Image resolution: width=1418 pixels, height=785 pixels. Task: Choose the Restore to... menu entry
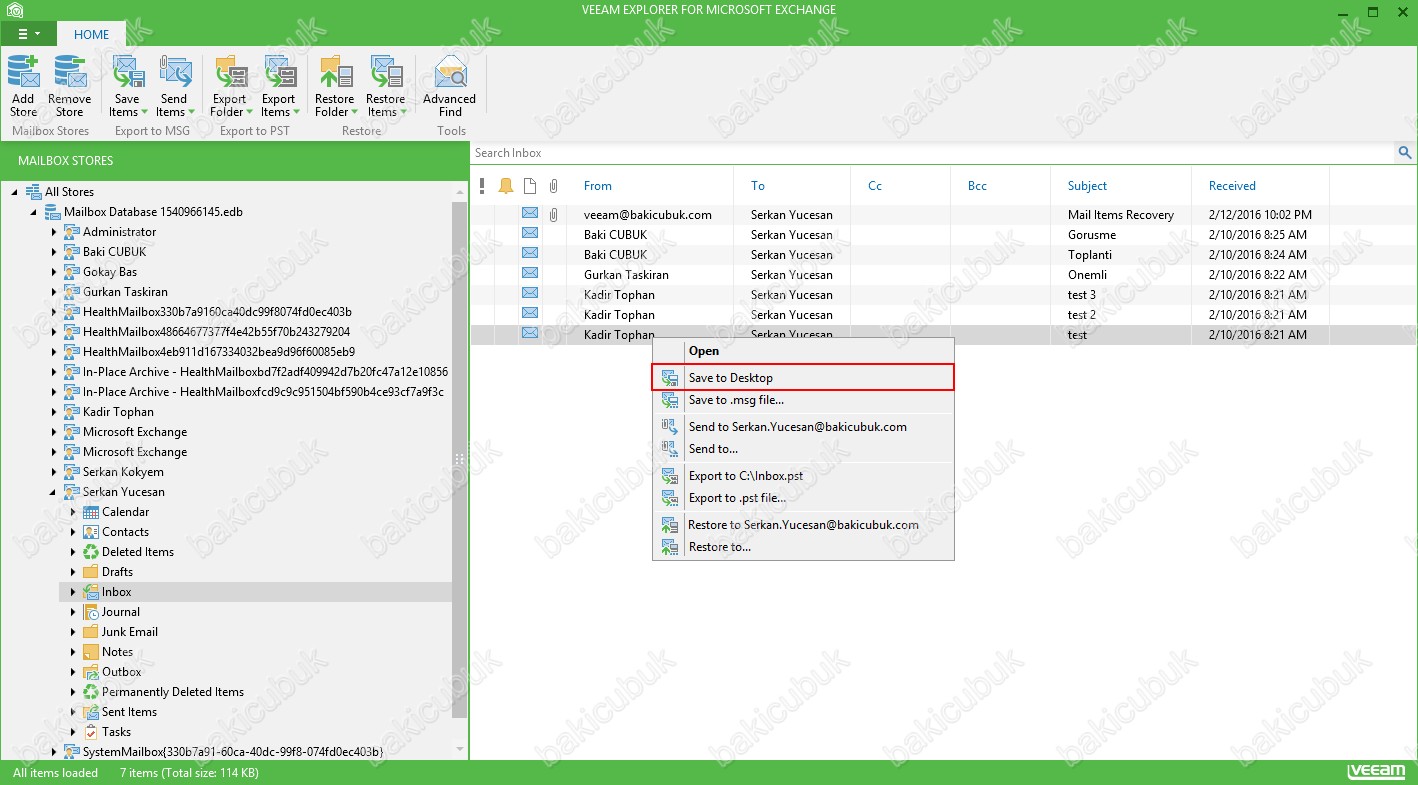[804, 547]
